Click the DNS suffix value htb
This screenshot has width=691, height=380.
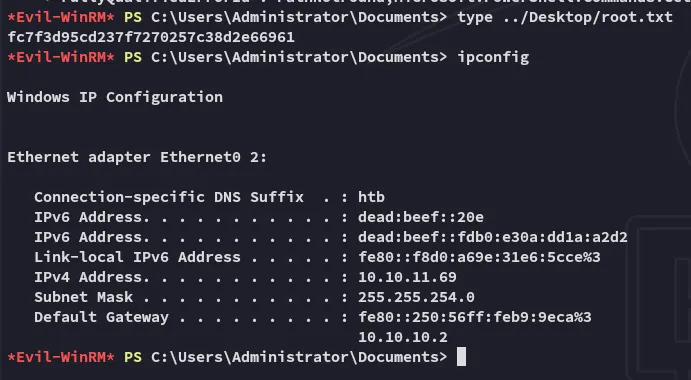pos(372,197)
